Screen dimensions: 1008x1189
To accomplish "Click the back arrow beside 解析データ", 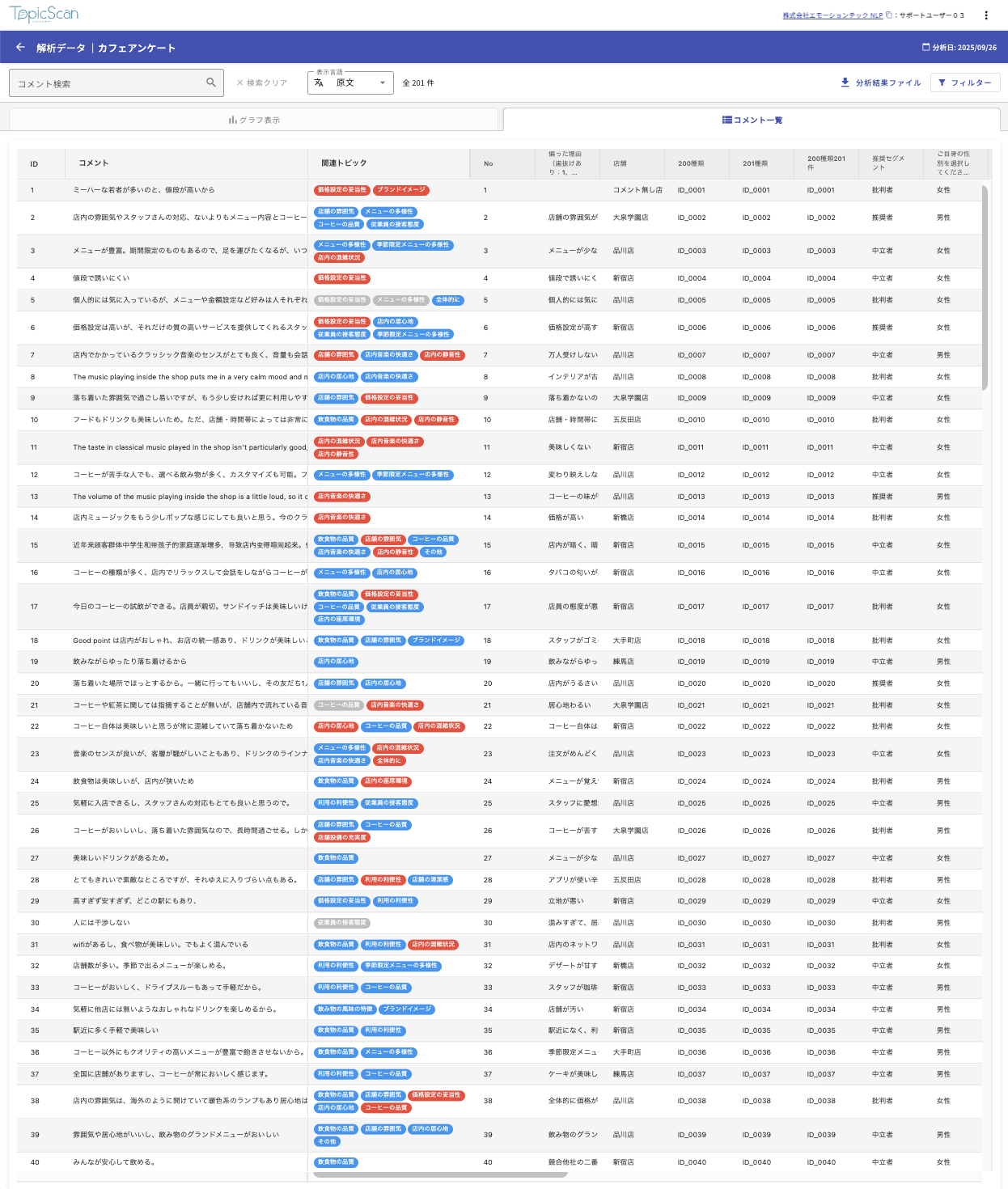I will (x=20, y=48).
